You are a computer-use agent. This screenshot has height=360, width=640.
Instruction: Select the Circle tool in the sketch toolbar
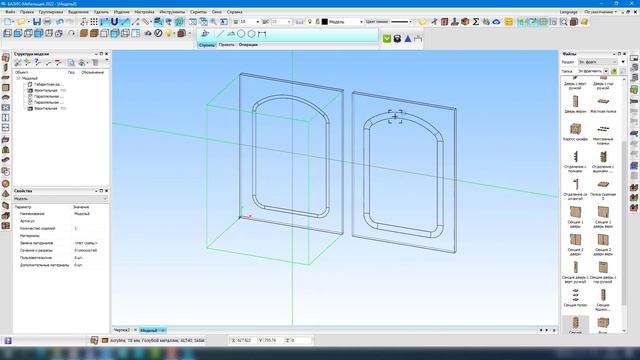(x=241, y=34)
